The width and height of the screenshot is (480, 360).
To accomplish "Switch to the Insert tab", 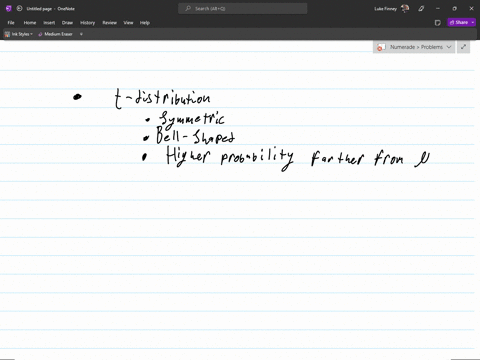I will click(x=49, y=23).
